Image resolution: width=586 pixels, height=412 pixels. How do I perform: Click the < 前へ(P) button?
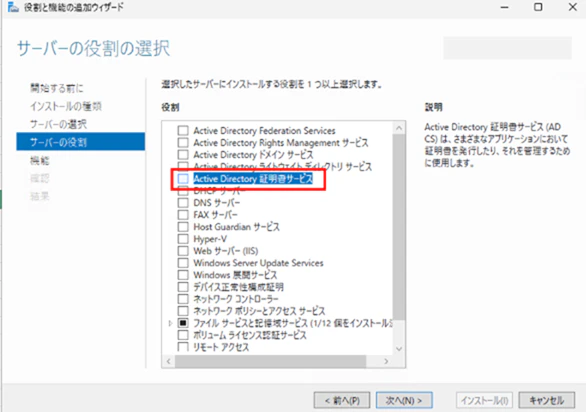[x=342, y=400]
